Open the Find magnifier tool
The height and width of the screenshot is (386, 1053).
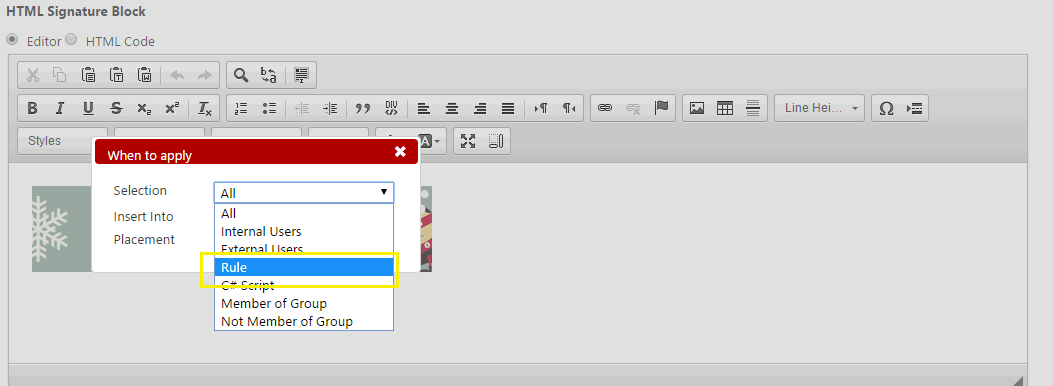[x=240, y=75]
